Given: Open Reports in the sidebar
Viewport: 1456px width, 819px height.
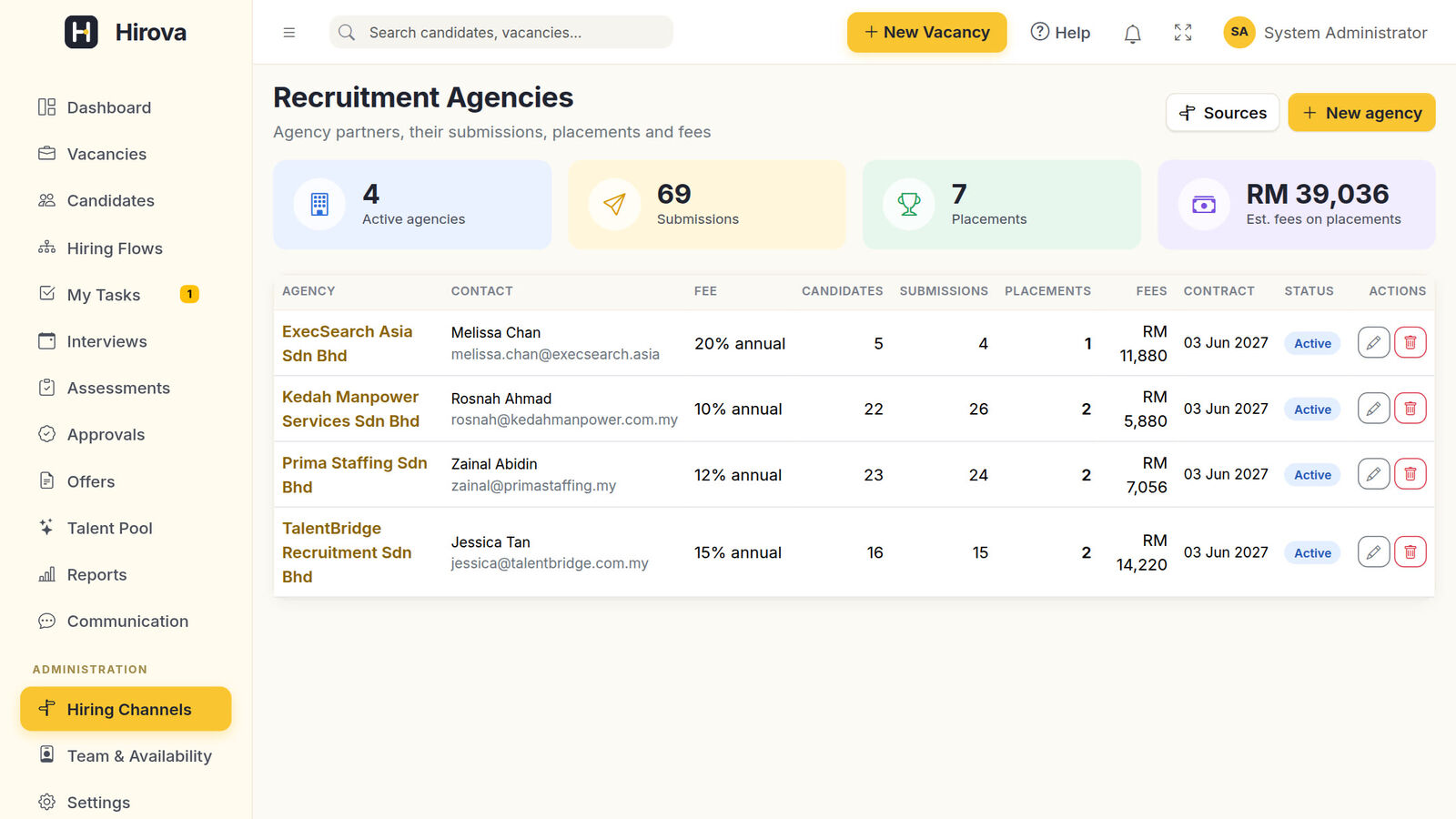Looking at the screenshot, I should 126,574.
